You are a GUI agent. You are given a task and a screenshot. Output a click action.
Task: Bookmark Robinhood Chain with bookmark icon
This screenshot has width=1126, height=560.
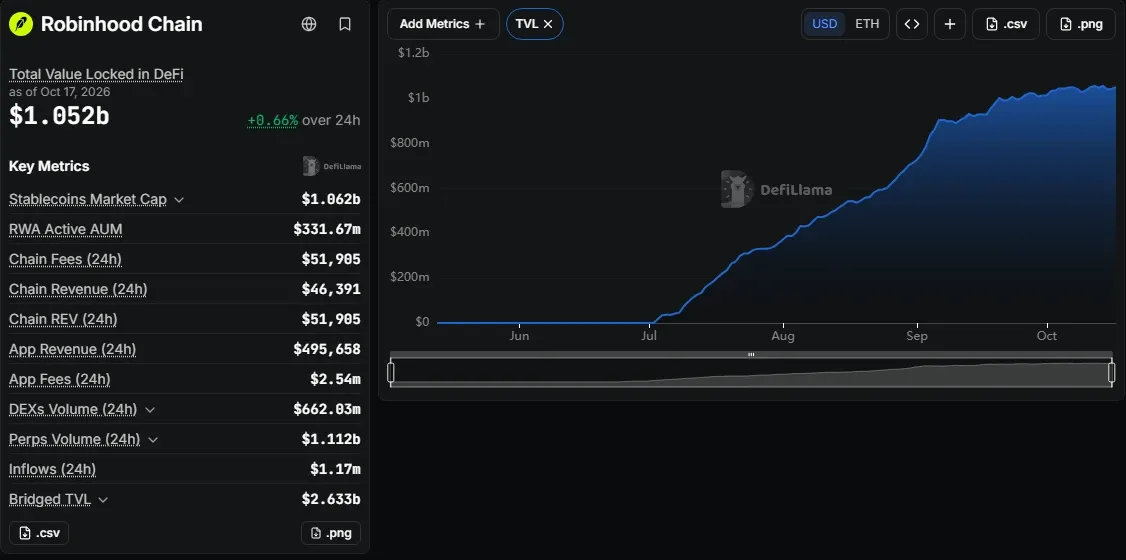click(x=345, y=24)
